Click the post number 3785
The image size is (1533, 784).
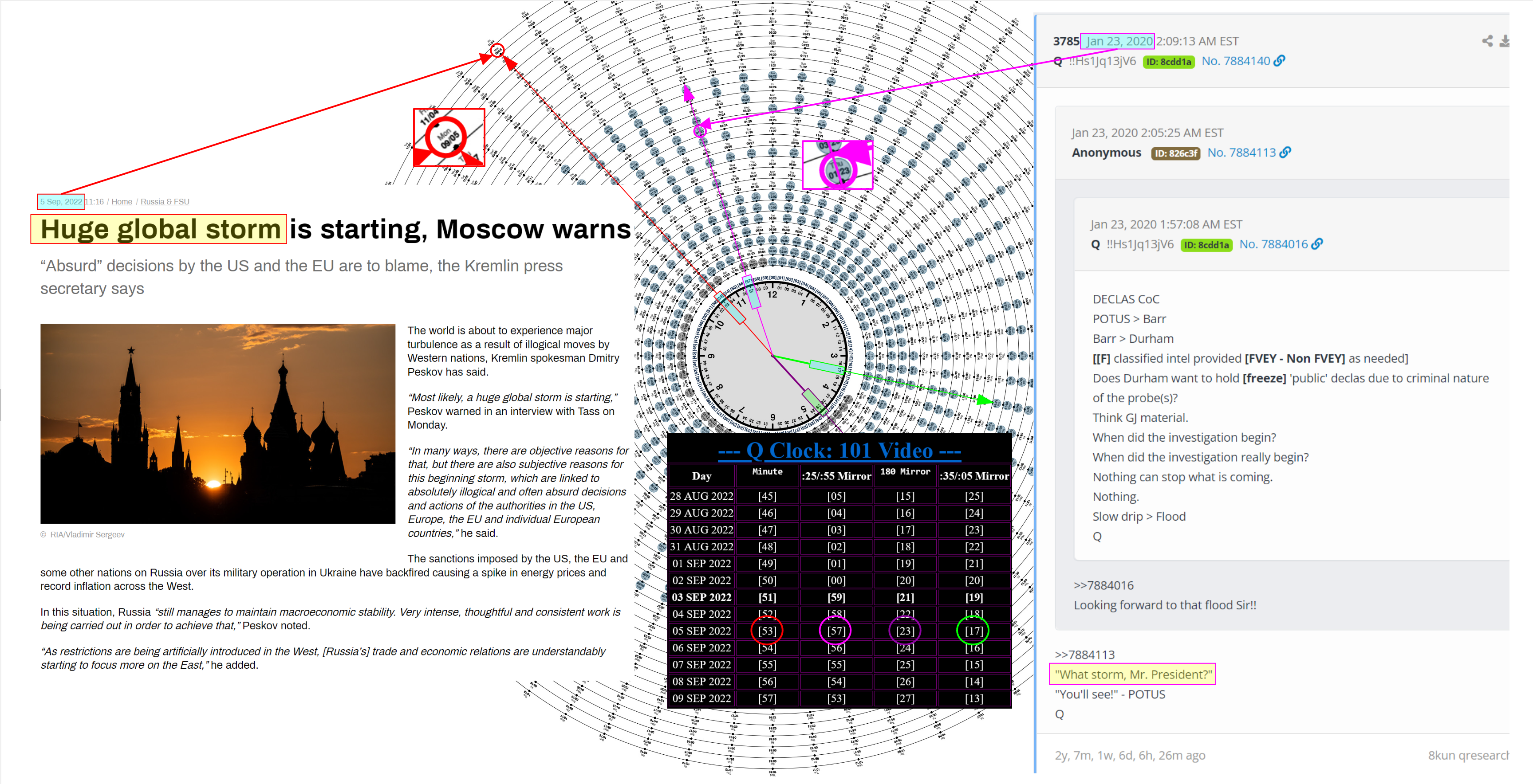click(x=1066, y=41)
